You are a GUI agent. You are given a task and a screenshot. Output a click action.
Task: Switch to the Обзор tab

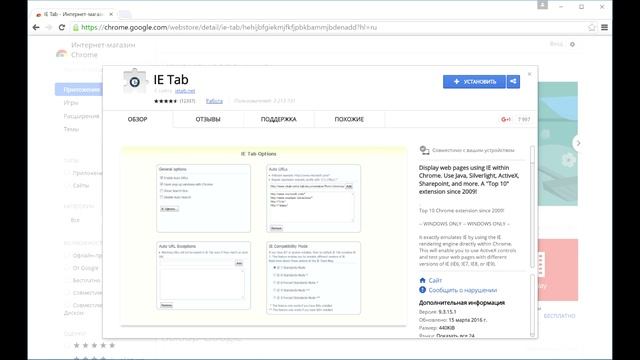click(x=138, y=119)
